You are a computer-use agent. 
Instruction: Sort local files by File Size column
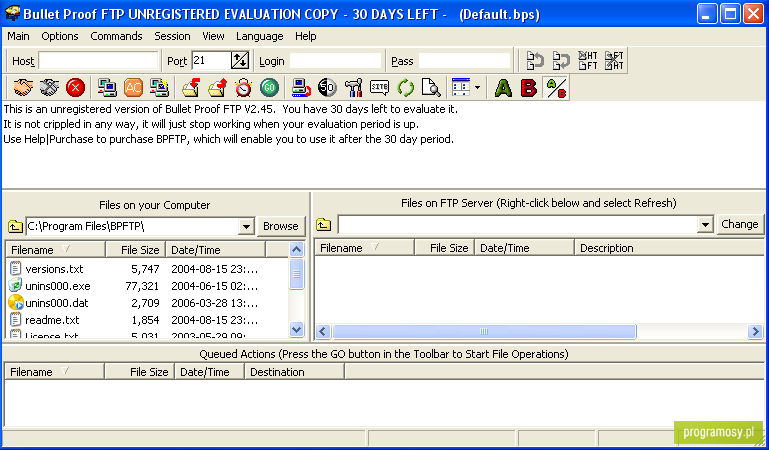(136, 250)
